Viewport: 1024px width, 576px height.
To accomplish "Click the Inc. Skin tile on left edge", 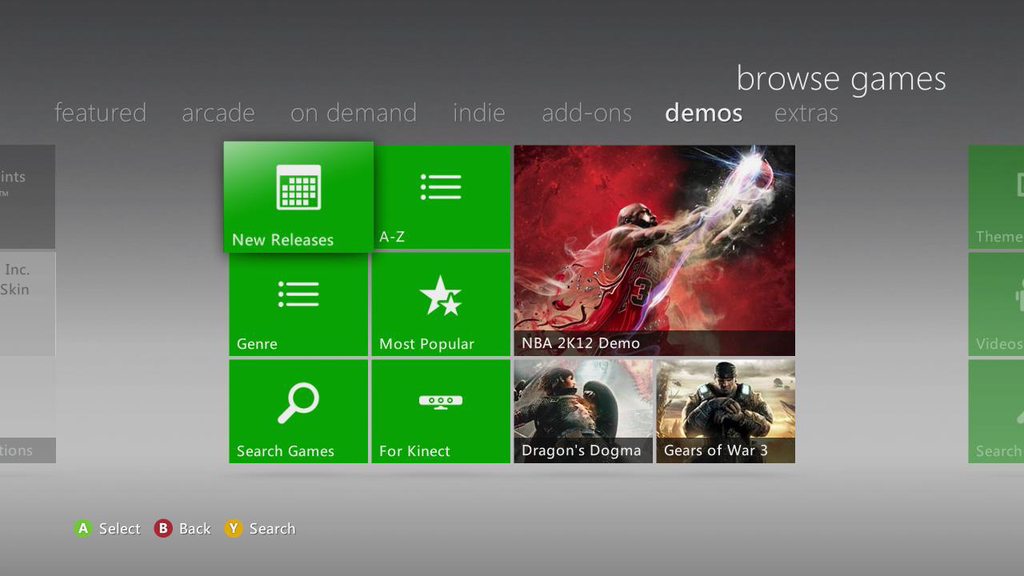I will coord(27,304).
